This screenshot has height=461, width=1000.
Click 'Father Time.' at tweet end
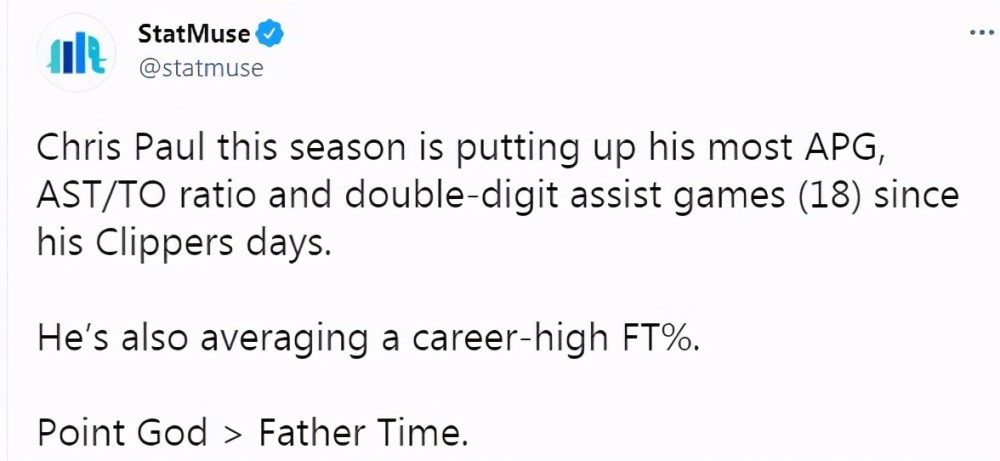pos(359,433)
